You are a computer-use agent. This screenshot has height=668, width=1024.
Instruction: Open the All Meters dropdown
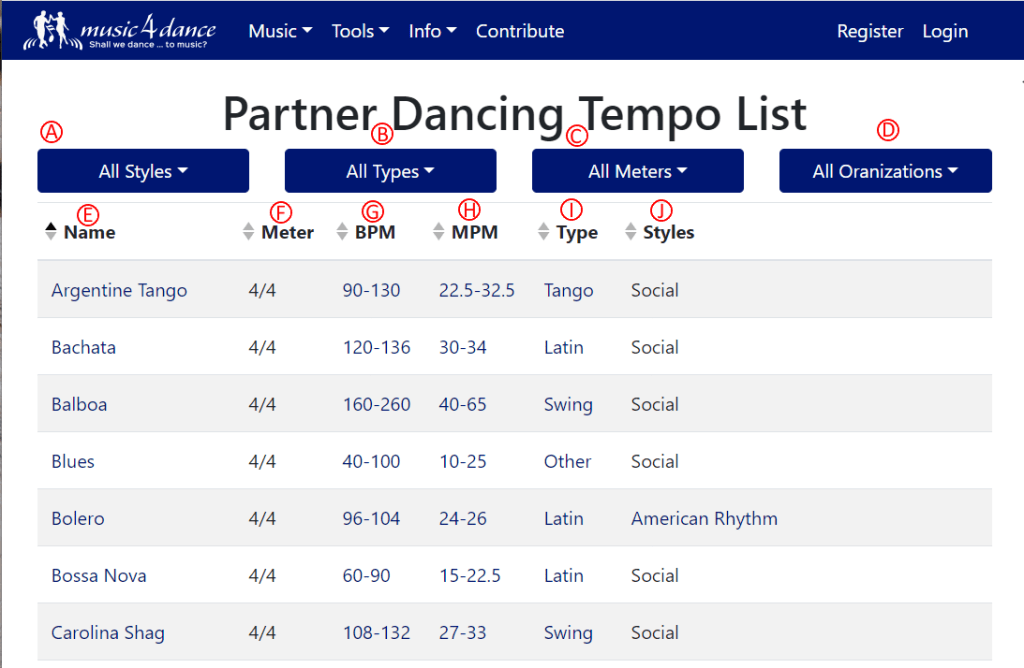tap(637, 171)
